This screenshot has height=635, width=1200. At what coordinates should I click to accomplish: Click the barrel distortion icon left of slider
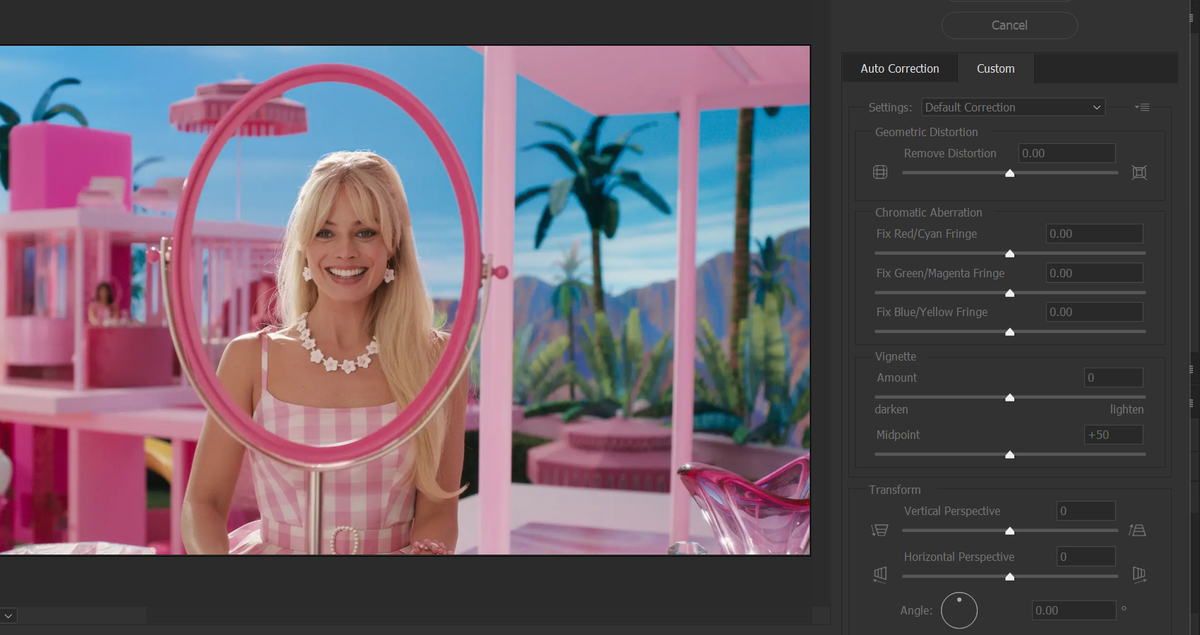880,172
